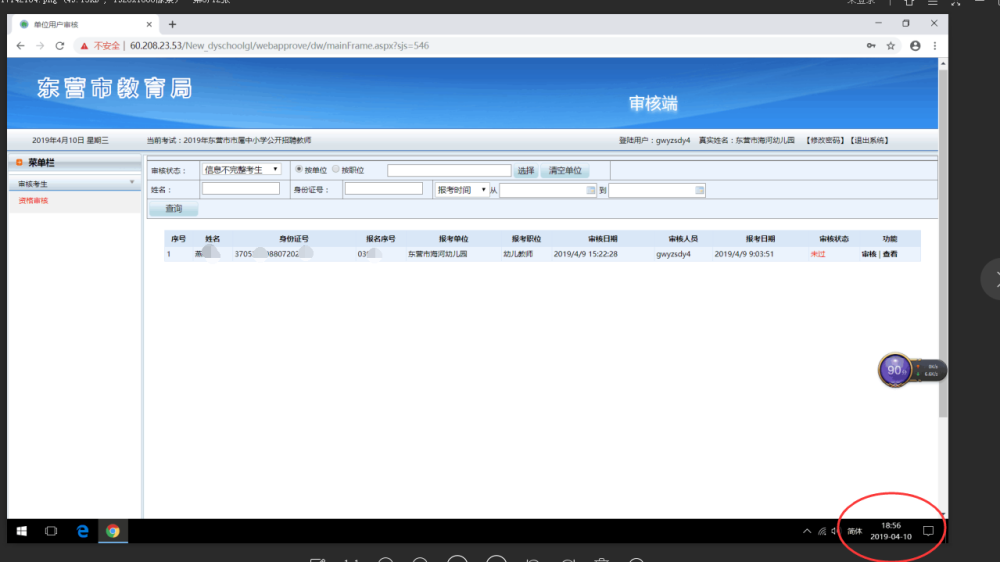Viewport: 1000px width, 562px height.
Task: Click the 修改密码 link
Action: pyautogui.click(x=824, y=140)
